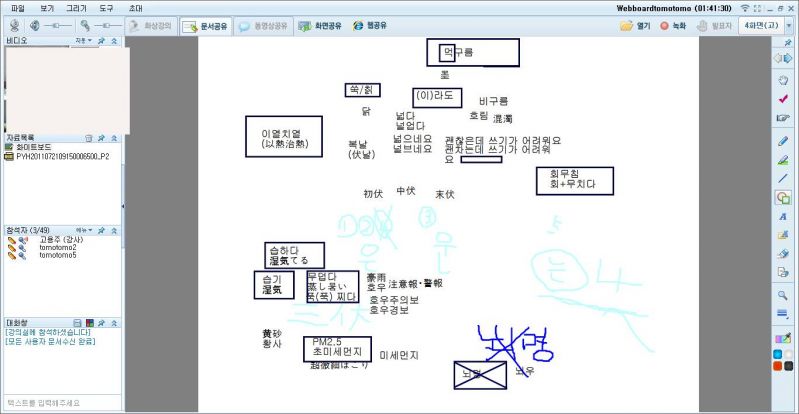Pick the hand pan tool
The height and width of the screenshot is (414, 799).
point(783,80)
